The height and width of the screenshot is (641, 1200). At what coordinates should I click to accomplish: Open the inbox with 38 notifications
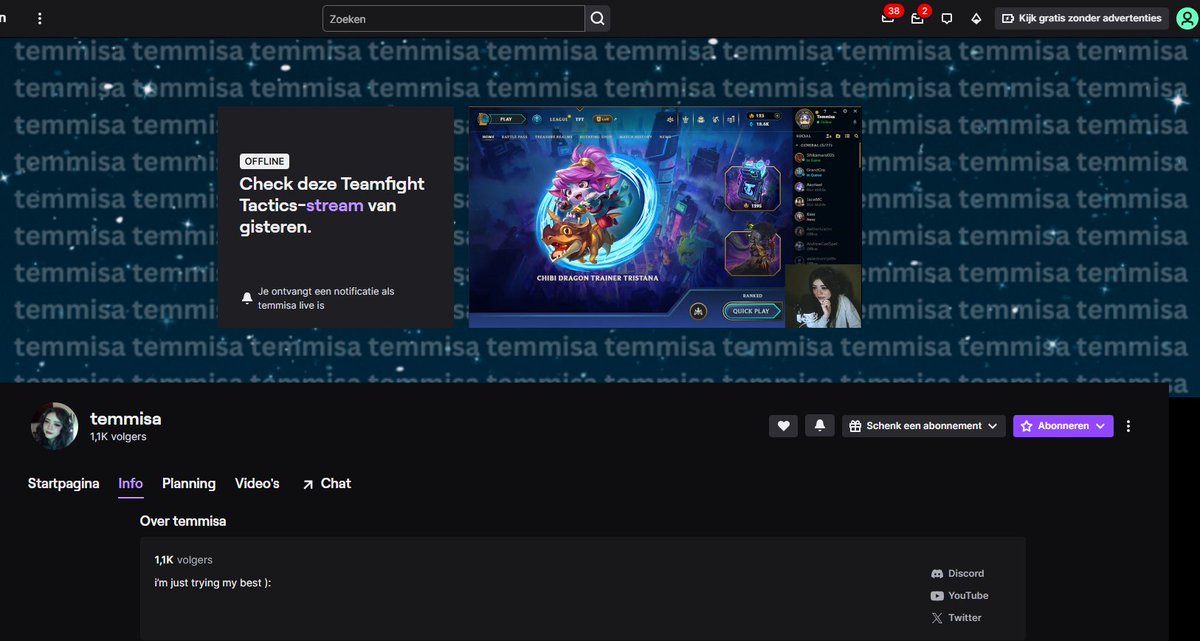pos(888,18)
